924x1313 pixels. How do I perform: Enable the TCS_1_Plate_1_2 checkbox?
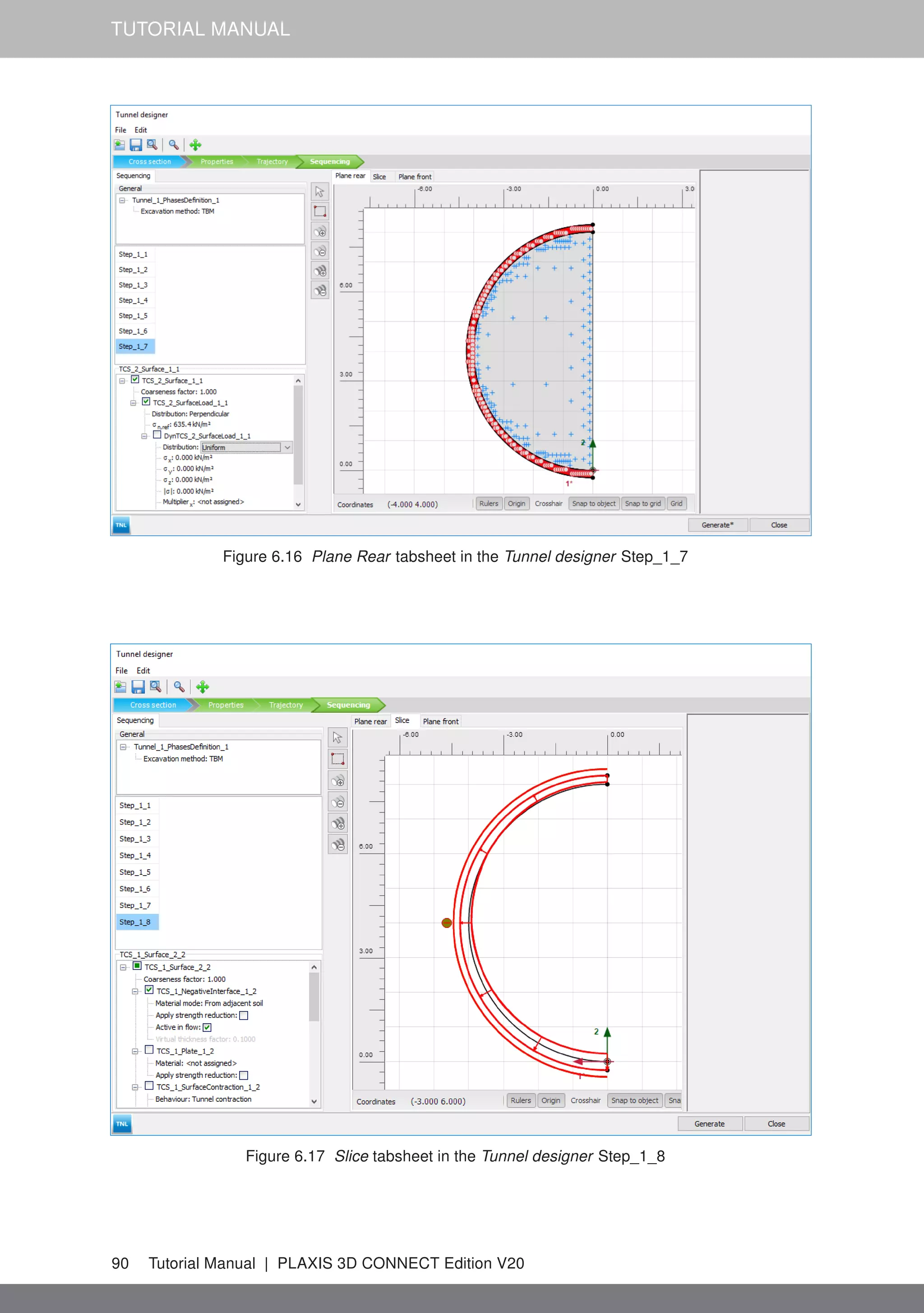coord(149,1050)
